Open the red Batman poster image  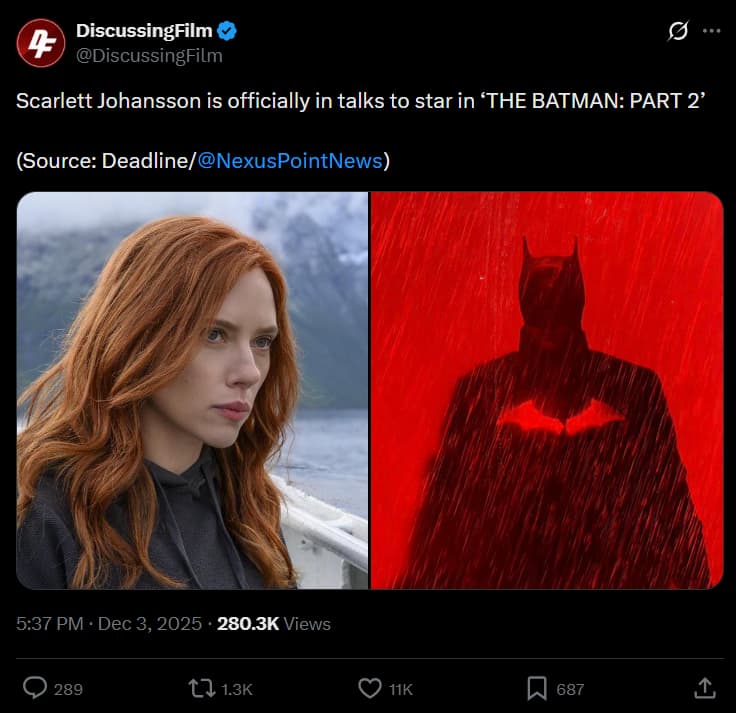[547, 390]
